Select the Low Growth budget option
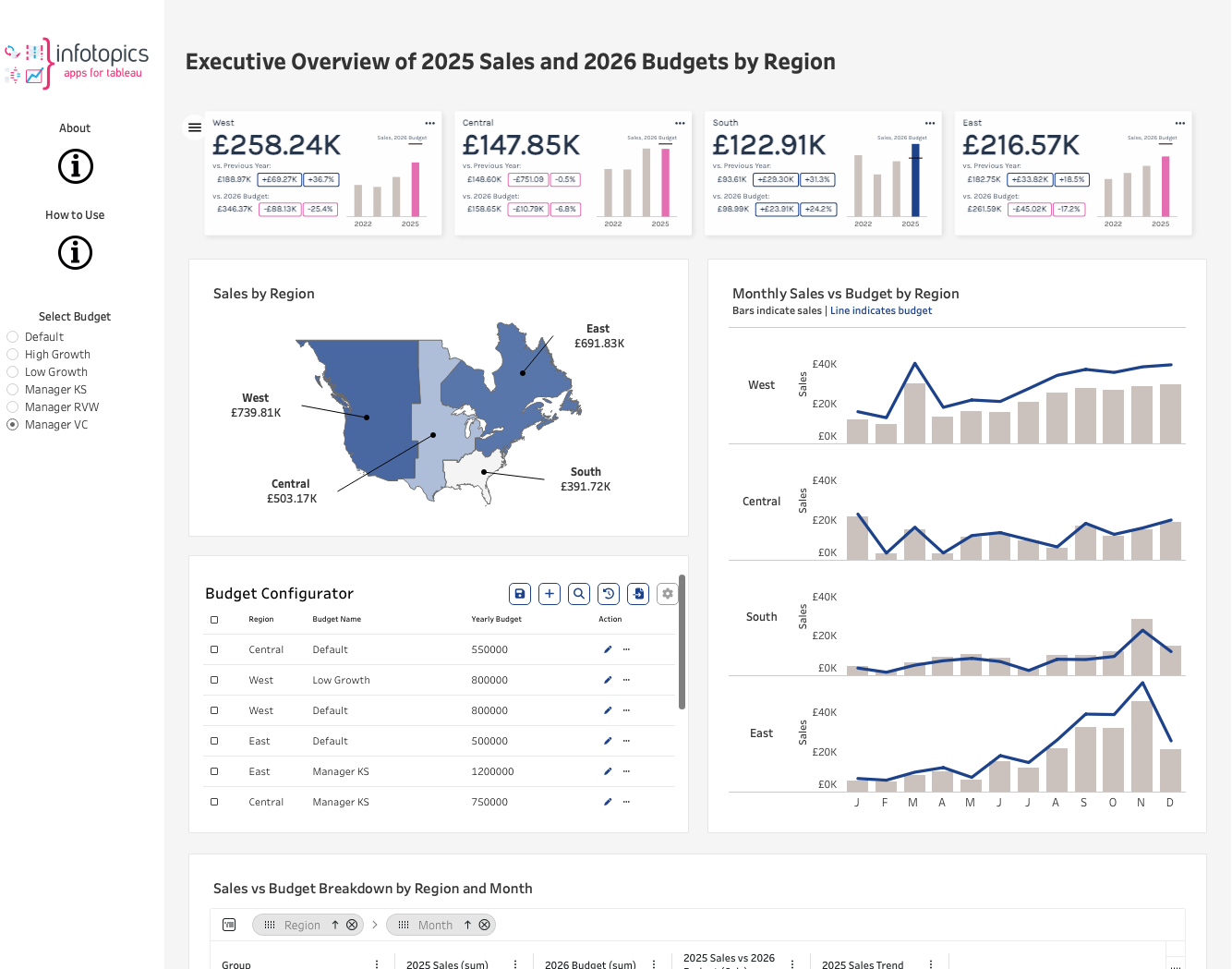Screen dimensions: 1232x969 (13, 372)
